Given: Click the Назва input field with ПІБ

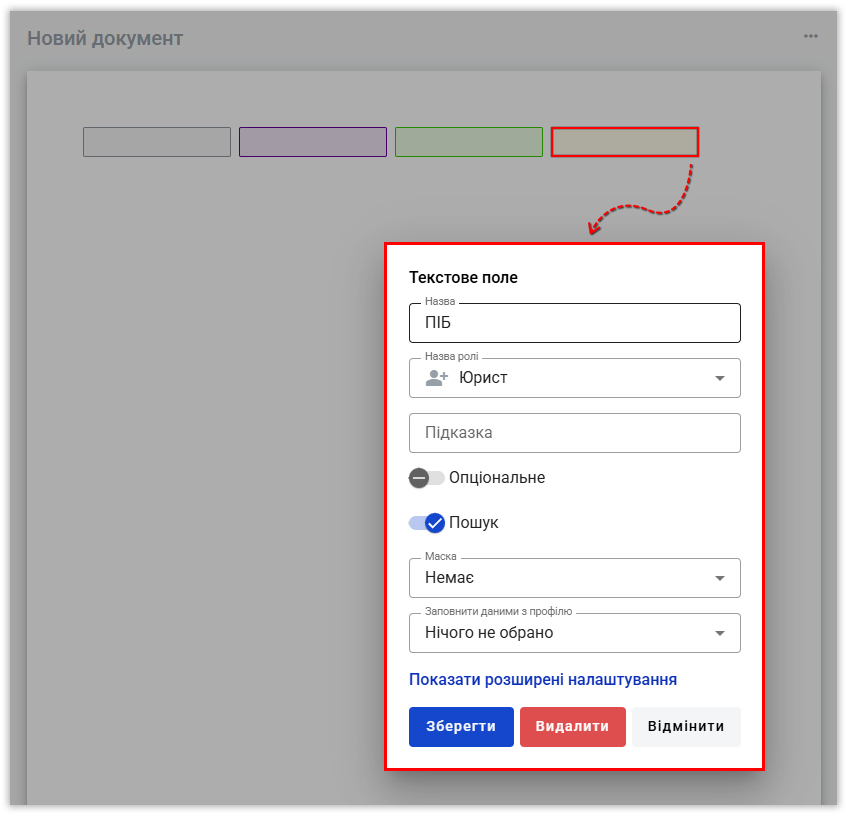Looking at the screenshot, I should pos(574,323).
